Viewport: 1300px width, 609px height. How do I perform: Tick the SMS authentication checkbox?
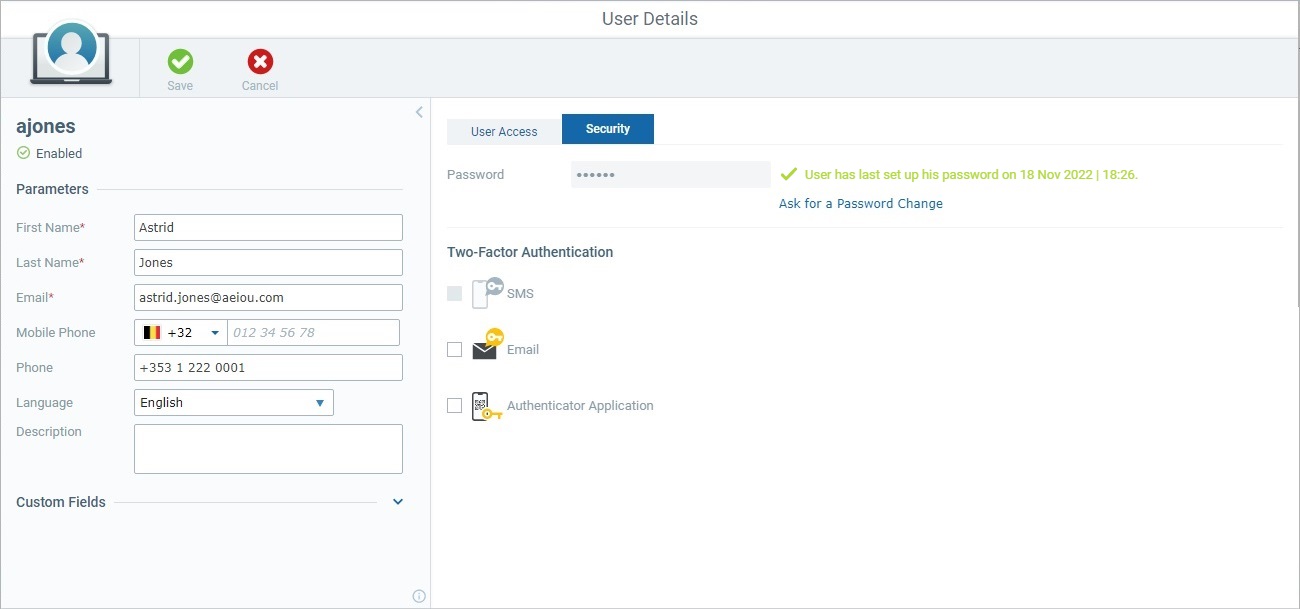pos(454,294)
